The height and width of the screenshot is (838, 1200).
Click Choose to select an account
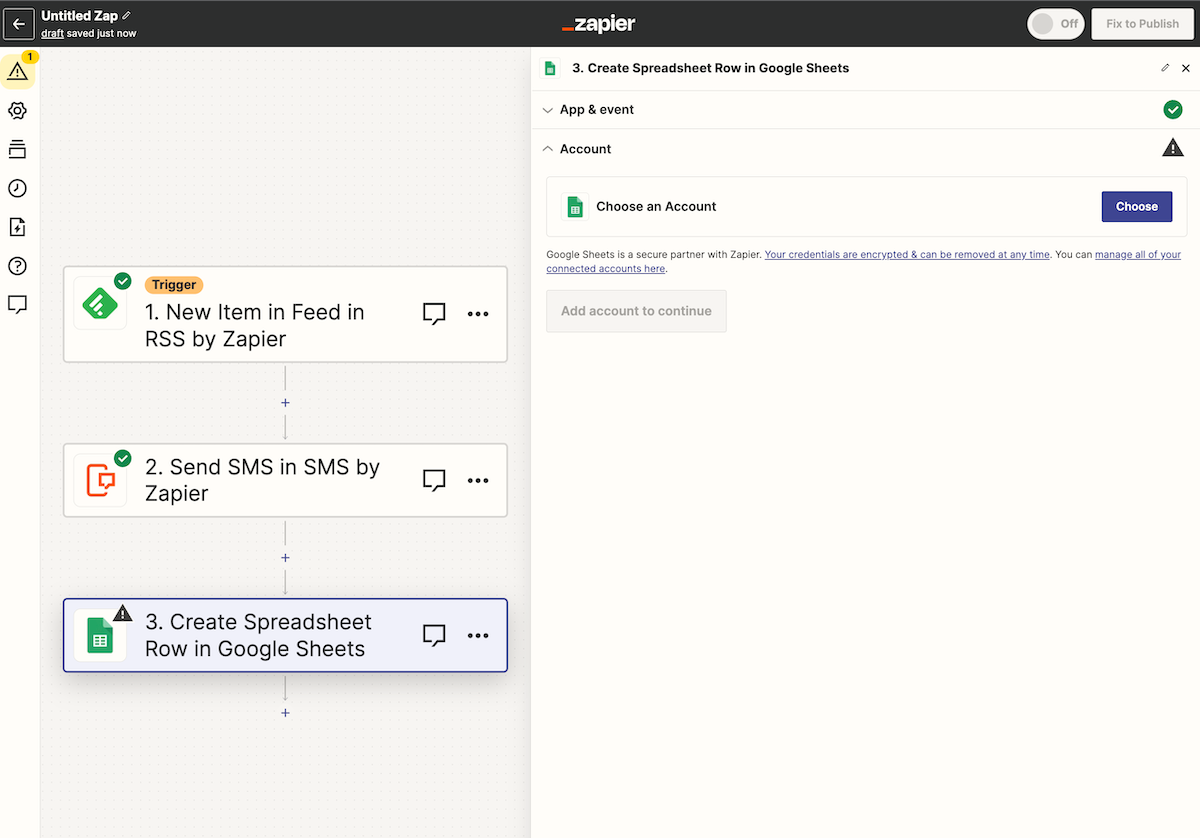pyautogui.click(x=1136, y=206)
